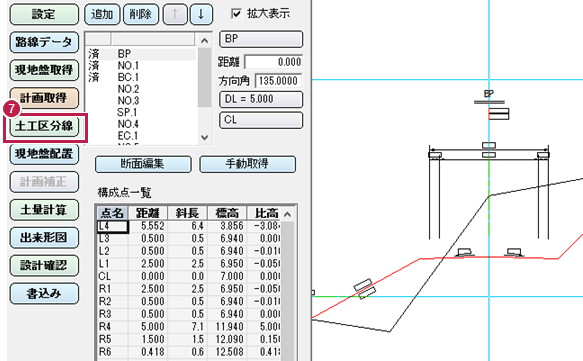Click the 削除 button
Viewport: 583px width, 361px height.
pyautogui.click(x=141, y=14)
